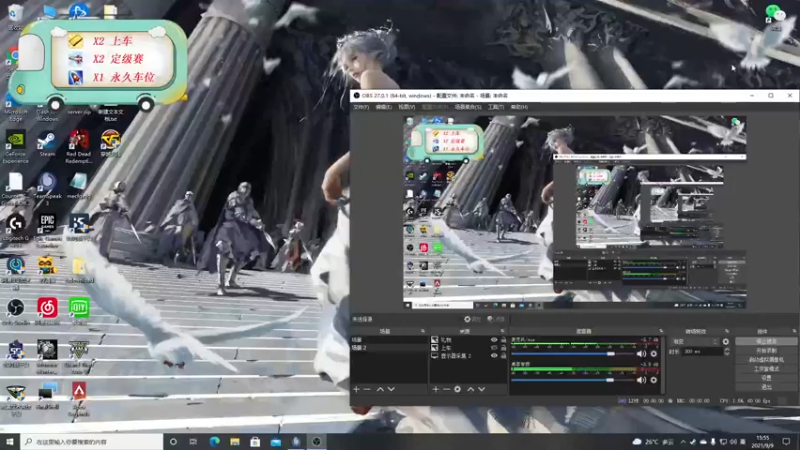Toggle visibility of the 上车 source
800x450 pixels.
click(494, 347)
